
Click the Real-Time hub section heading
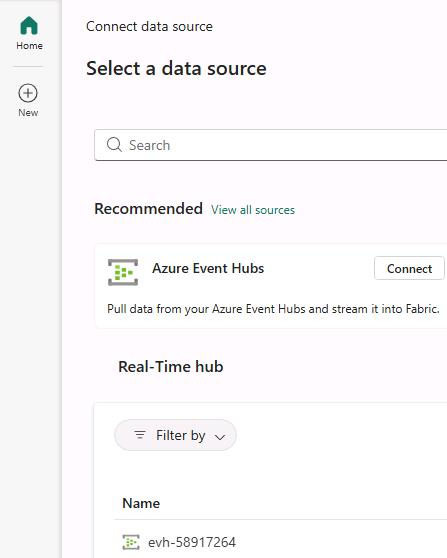point(171,367)
